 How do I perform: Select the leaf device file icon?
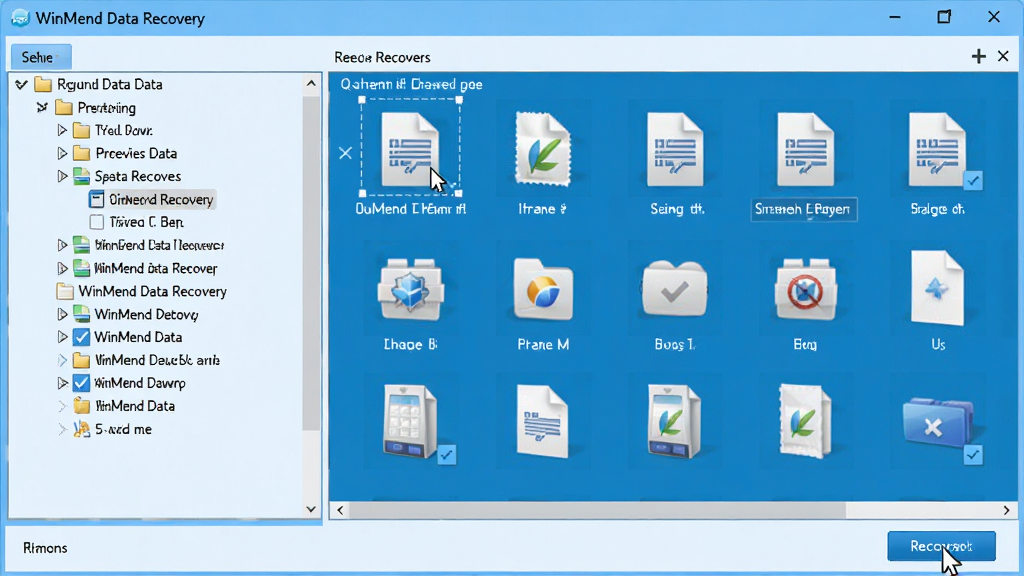tap(675, 421)
